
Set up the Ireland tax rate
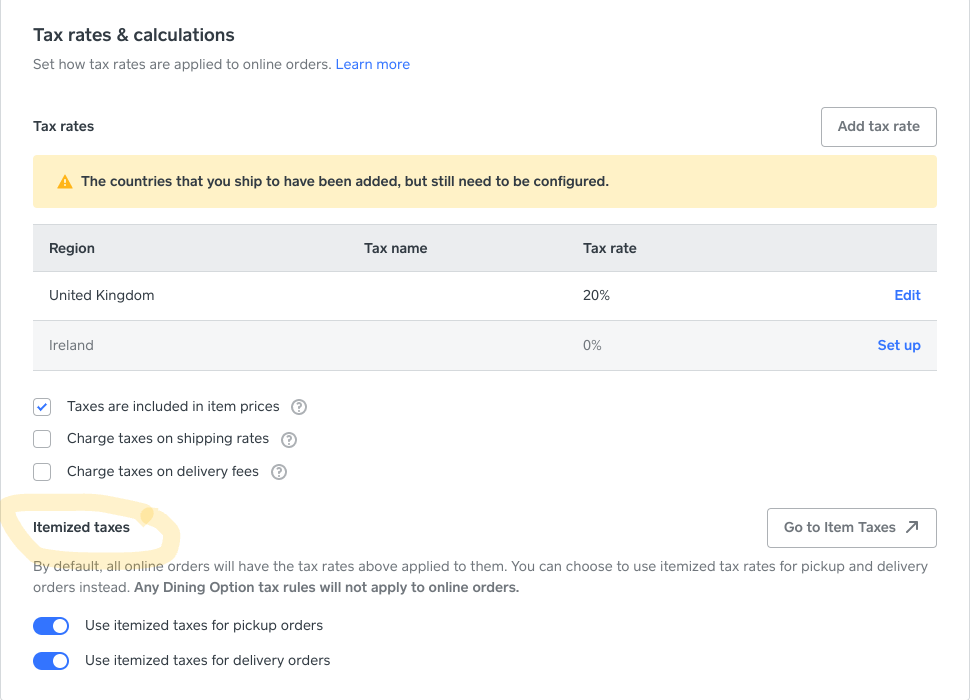click(898, 345)
